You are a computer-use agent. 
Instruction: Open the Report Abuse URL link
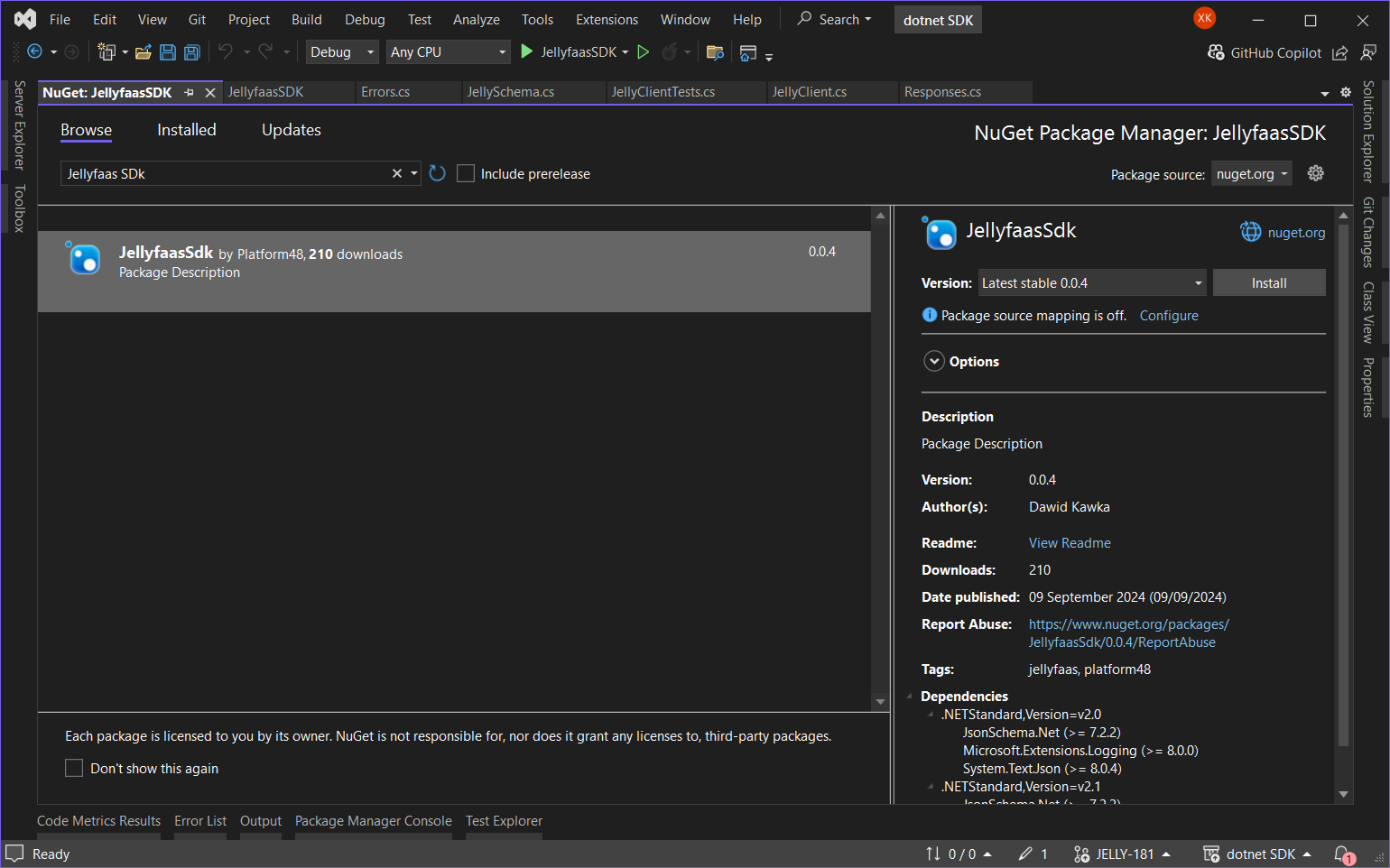pos(1128,633)
